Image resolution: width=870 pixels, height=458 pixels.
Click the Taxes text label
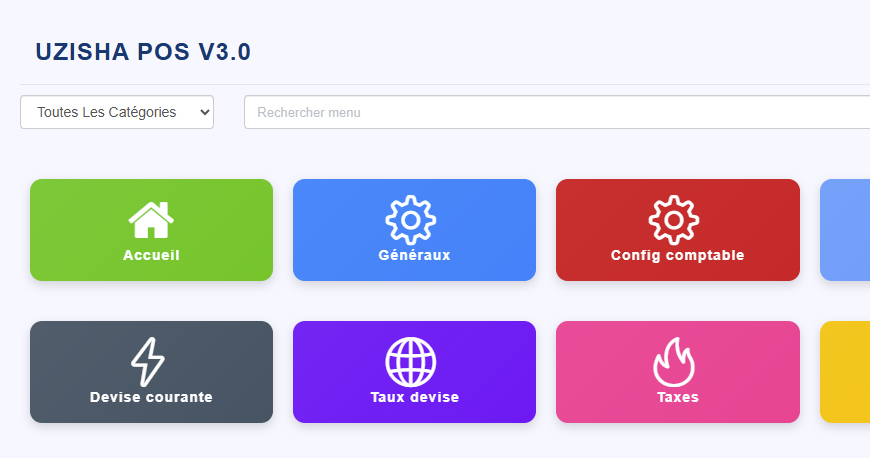click(x=677, y=397)
